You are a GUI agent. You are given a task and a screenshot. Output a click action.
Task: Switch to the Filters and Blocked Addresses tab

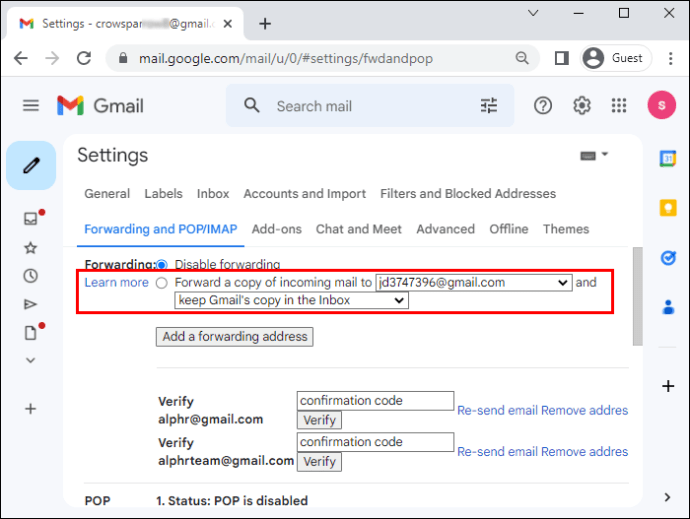tap(468, 194)
